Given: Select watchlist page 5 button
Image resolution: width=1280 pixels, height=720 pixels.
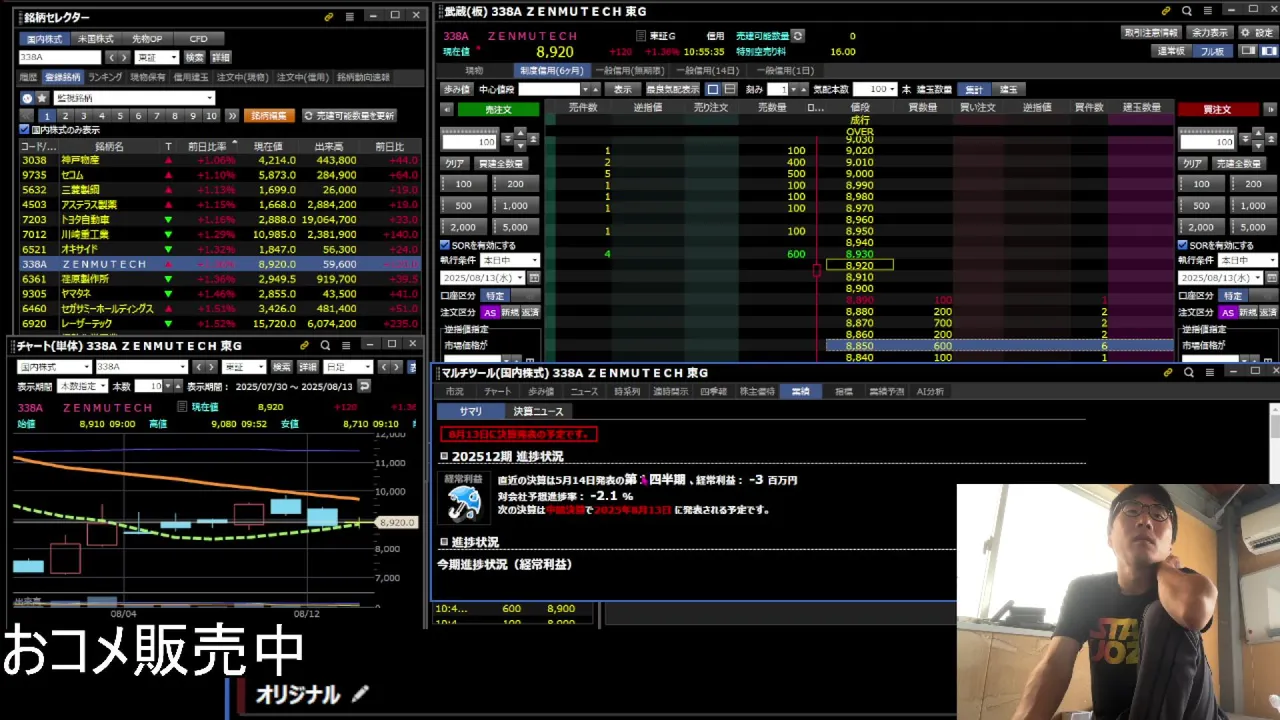Looking at the screenshot, I should coord(120,115).
